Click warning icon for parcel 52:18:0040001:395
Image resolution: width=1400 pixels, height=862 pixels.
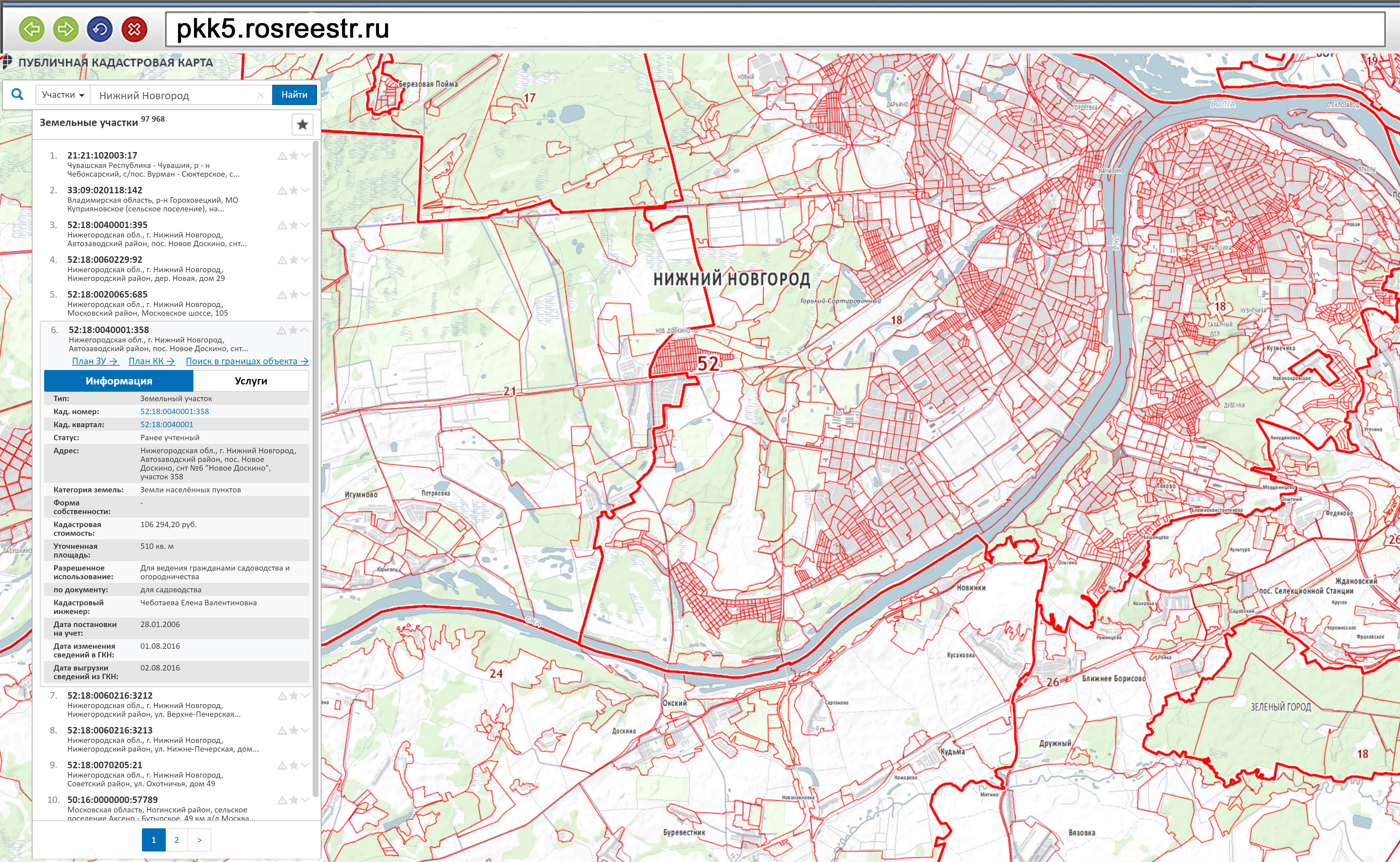(282, 225)
